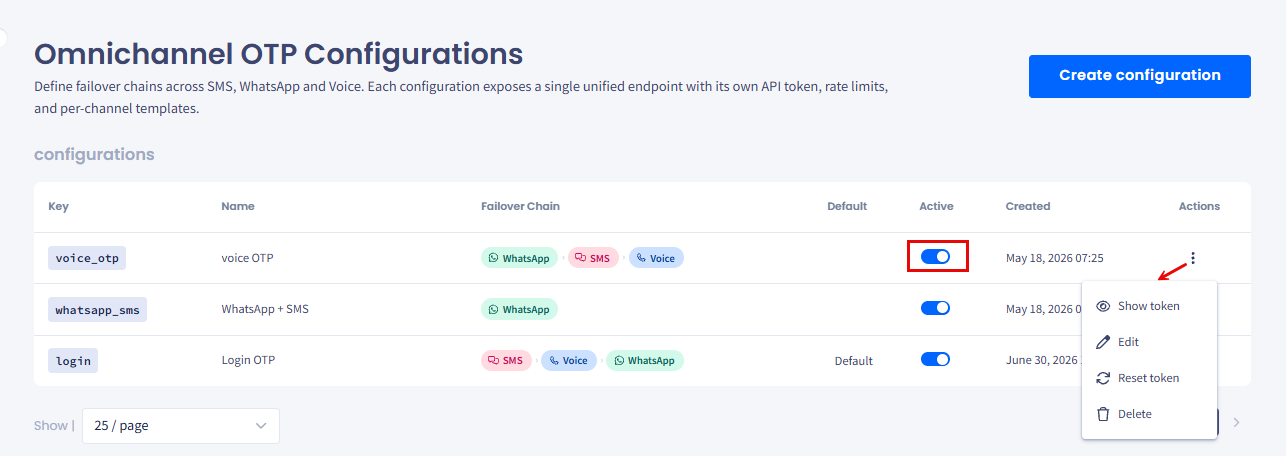Click the Key column header
1286x456 pixels.
[58, 206]
